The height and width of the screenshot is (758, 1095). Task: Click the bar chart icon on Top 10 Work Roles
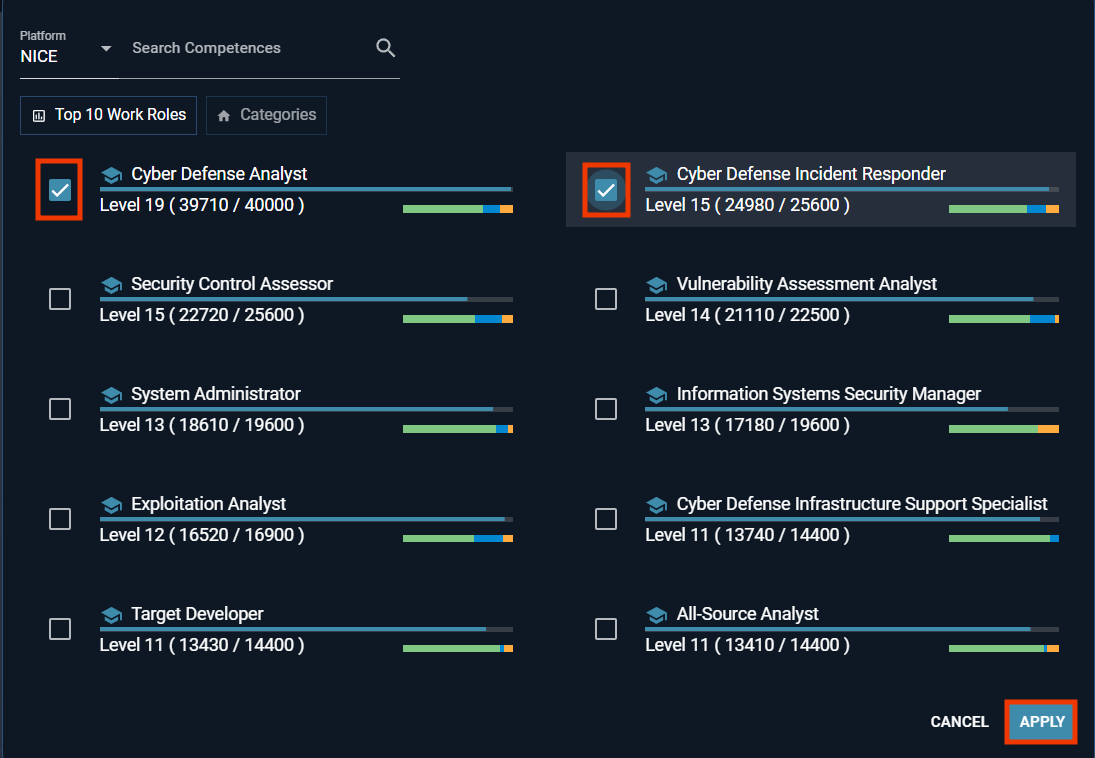37,115
